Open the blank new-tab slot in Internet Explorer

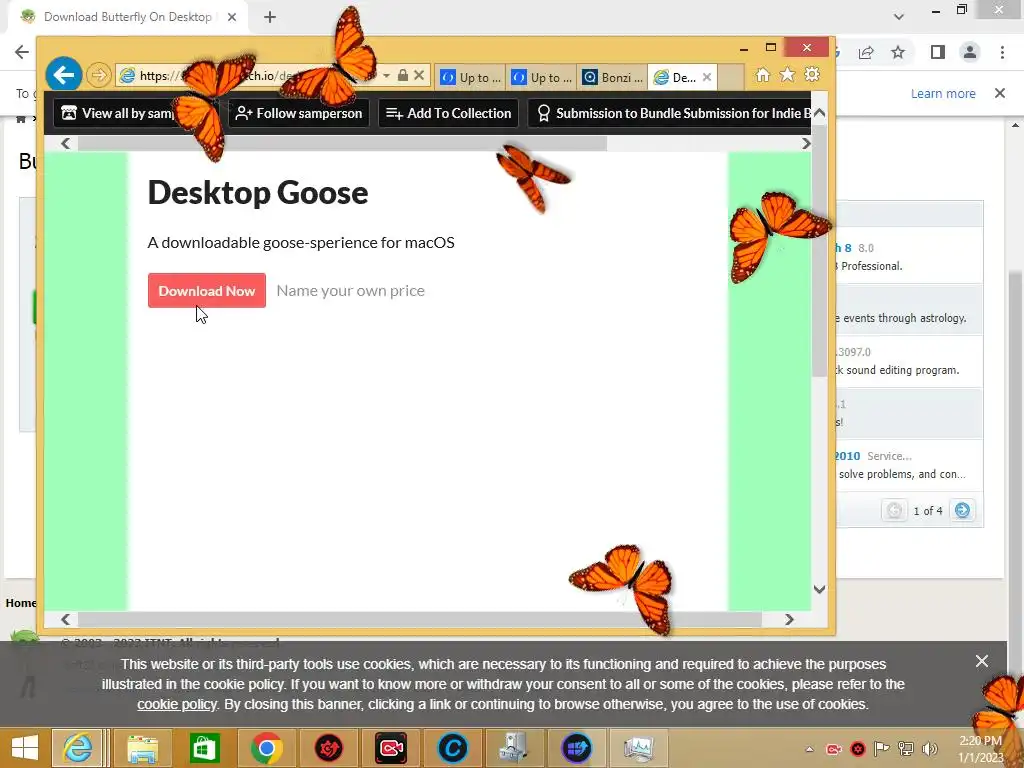tap(731, 77)
